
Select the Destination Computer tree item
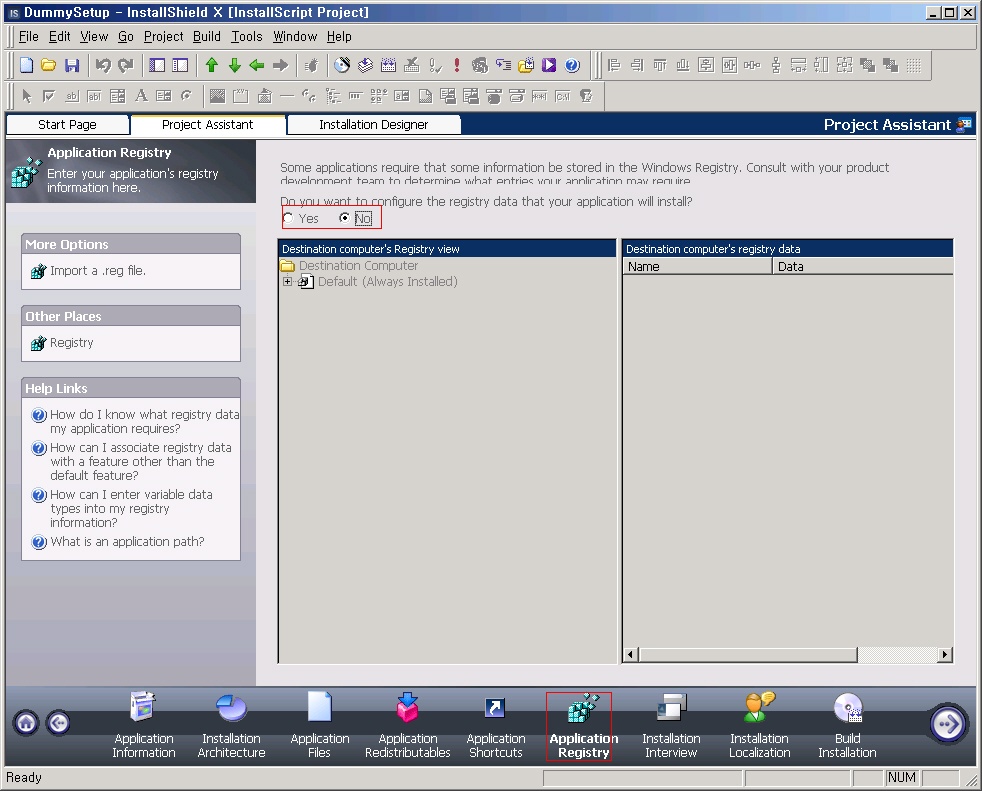click(x=358, y=266)
